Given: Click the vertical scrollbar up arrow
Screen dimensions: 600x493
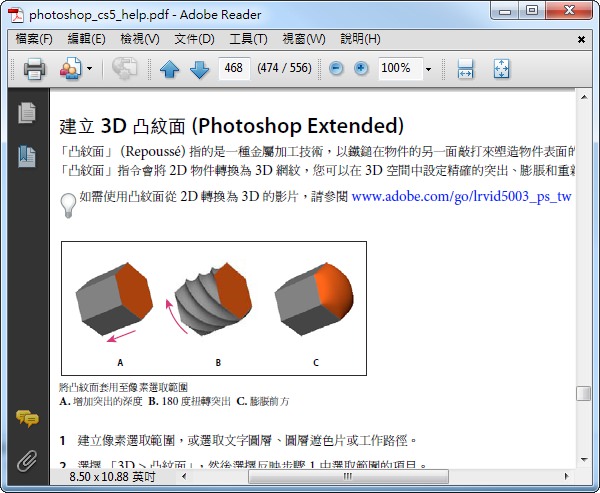Looking at the screenshot, I should coord(584,97).
